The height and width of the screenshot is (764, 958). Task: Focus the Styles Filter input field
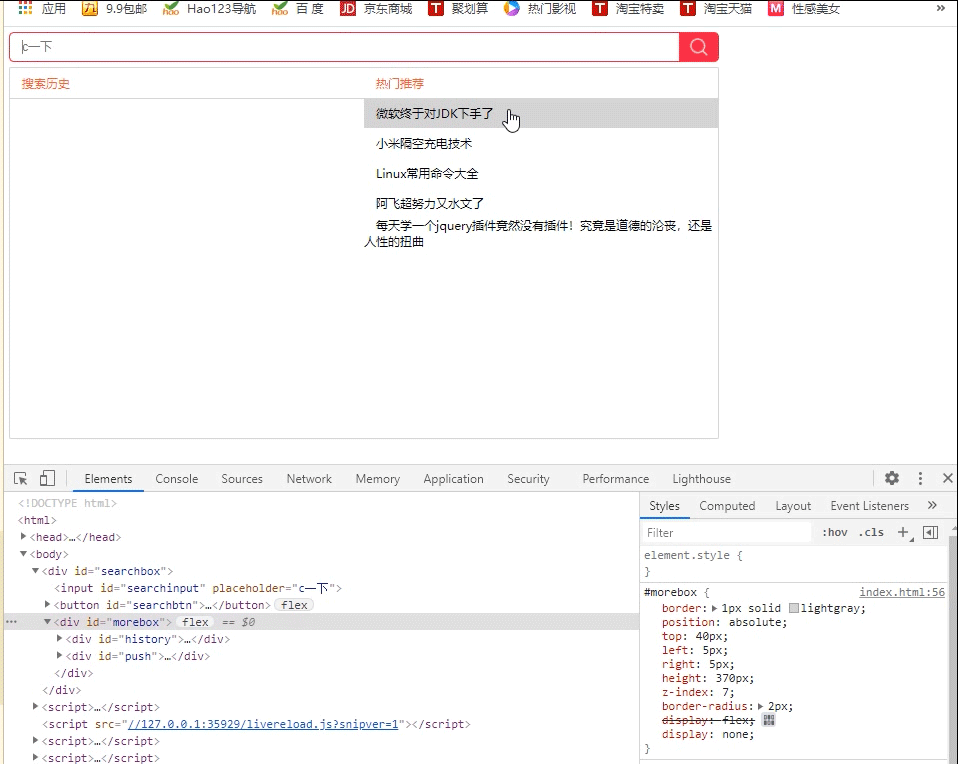pyautogui.click(x=725, y=533)
